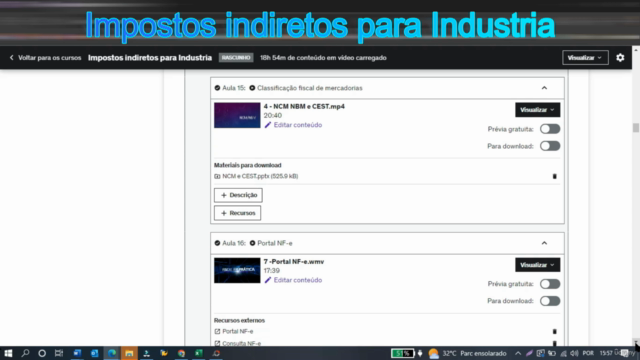This screenshot has width=640, height=360.
Task: Open the volume control in system tray
Action: tap(574, 353)
